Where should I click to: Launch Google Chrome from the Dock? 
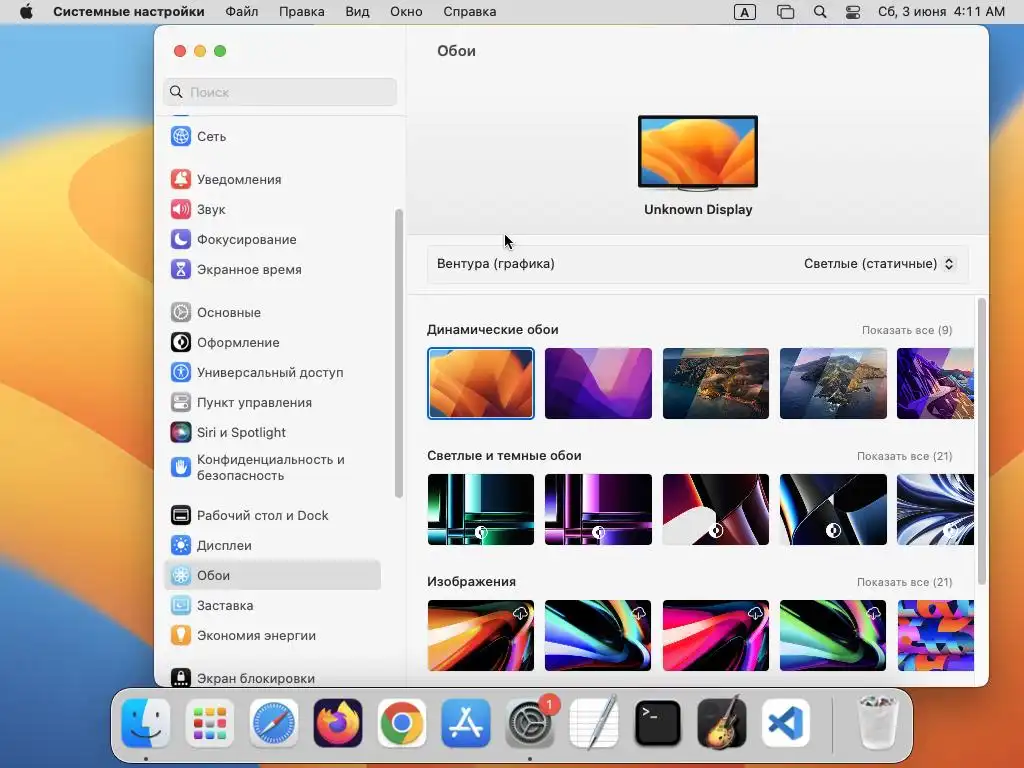pos(402,723)
